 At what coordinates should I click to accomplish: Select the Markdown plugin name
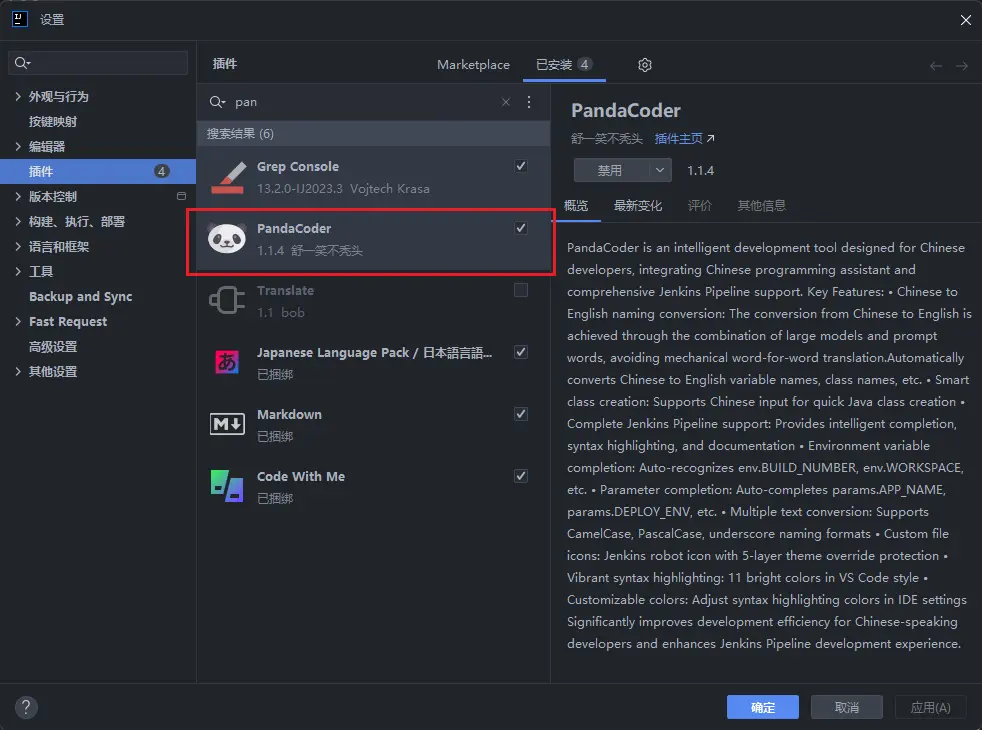[x=289, y=414]
